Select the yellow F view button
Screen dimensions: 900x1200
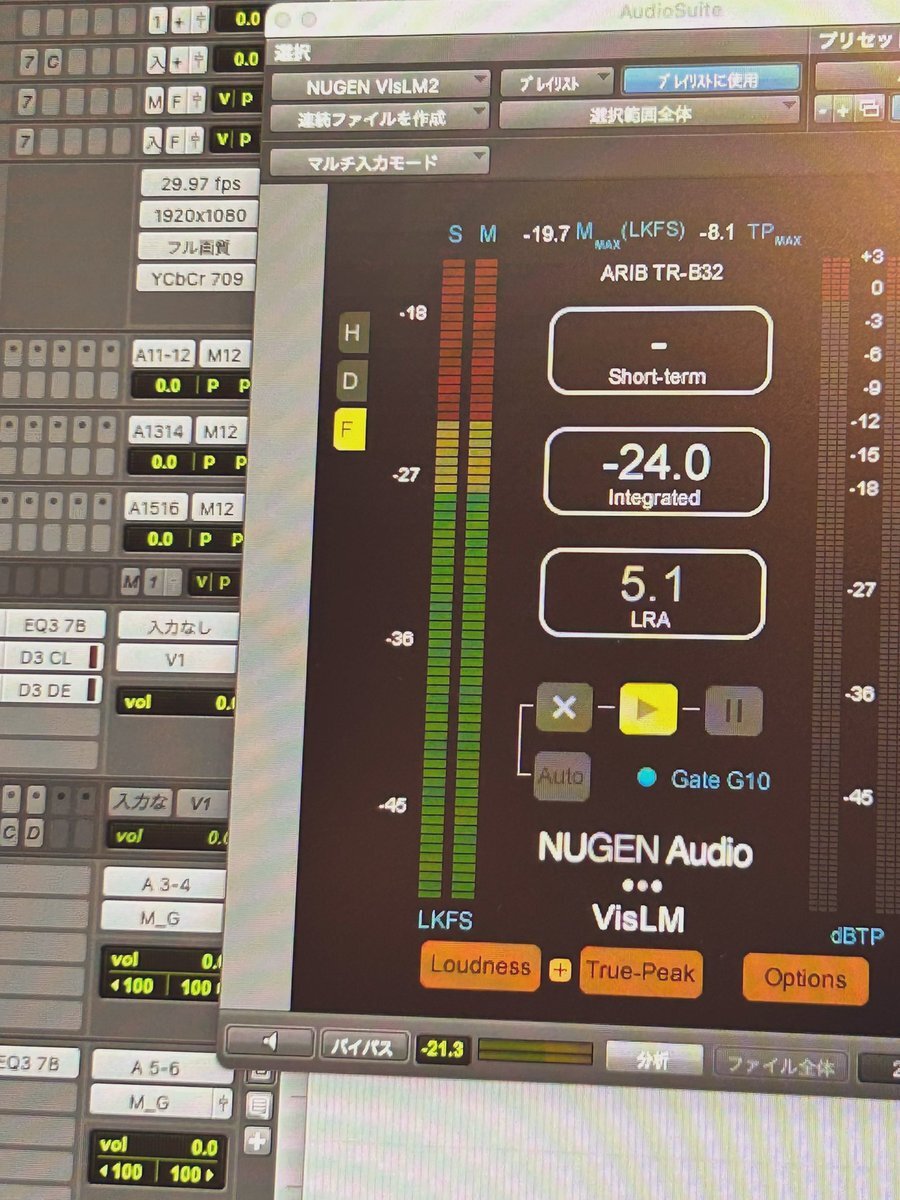pos(352,430)
